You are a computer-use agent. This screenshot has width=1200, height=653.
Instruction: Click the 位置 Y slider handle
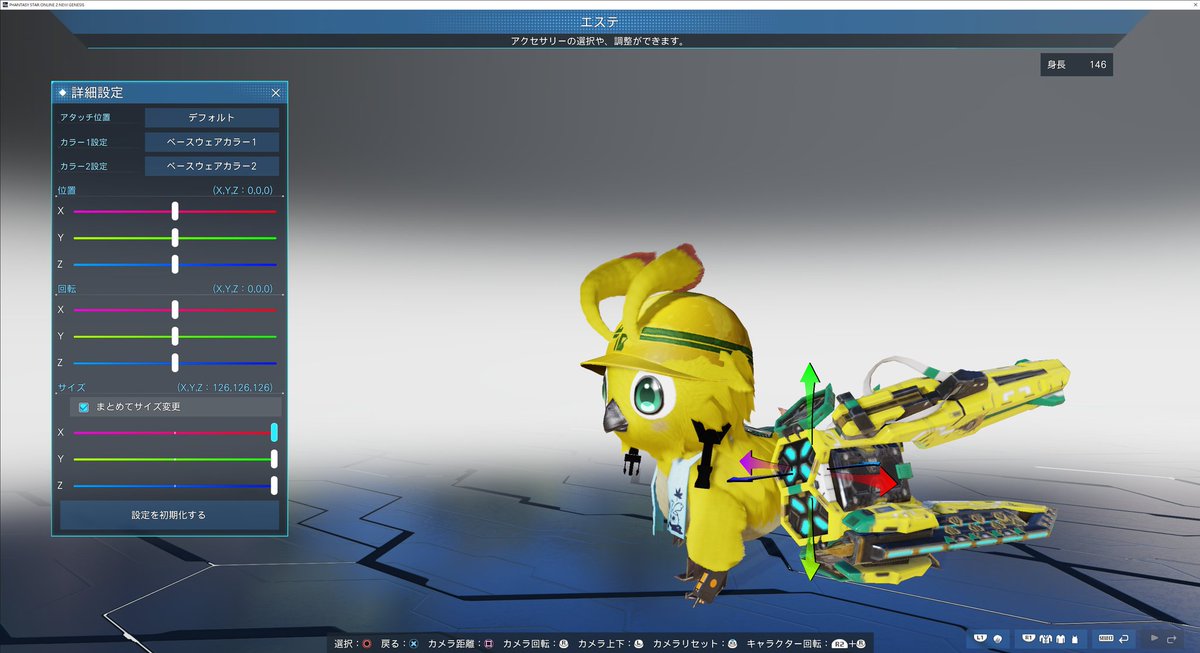click(x=175, y=238)
